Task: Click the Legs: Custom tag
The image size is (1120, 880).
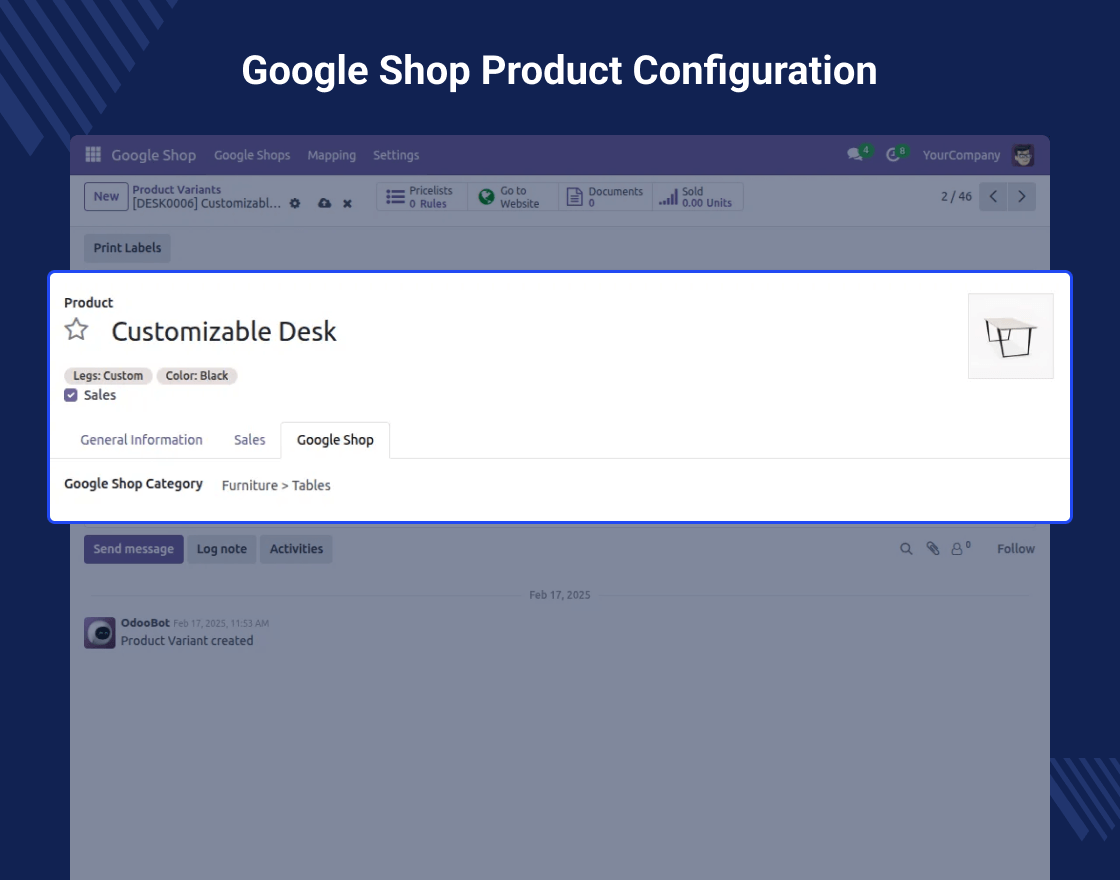Action: click(x=108, y=376)
